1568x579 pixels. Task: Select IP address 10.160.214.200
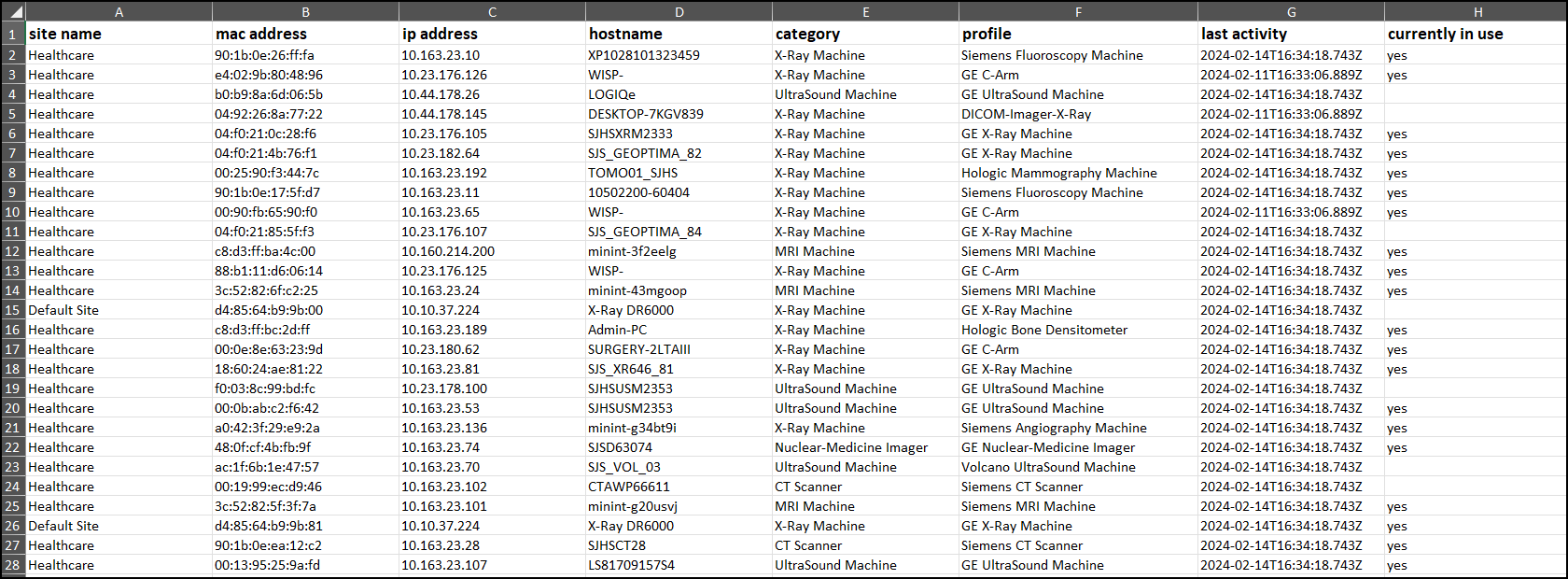[x=493, y=251]
